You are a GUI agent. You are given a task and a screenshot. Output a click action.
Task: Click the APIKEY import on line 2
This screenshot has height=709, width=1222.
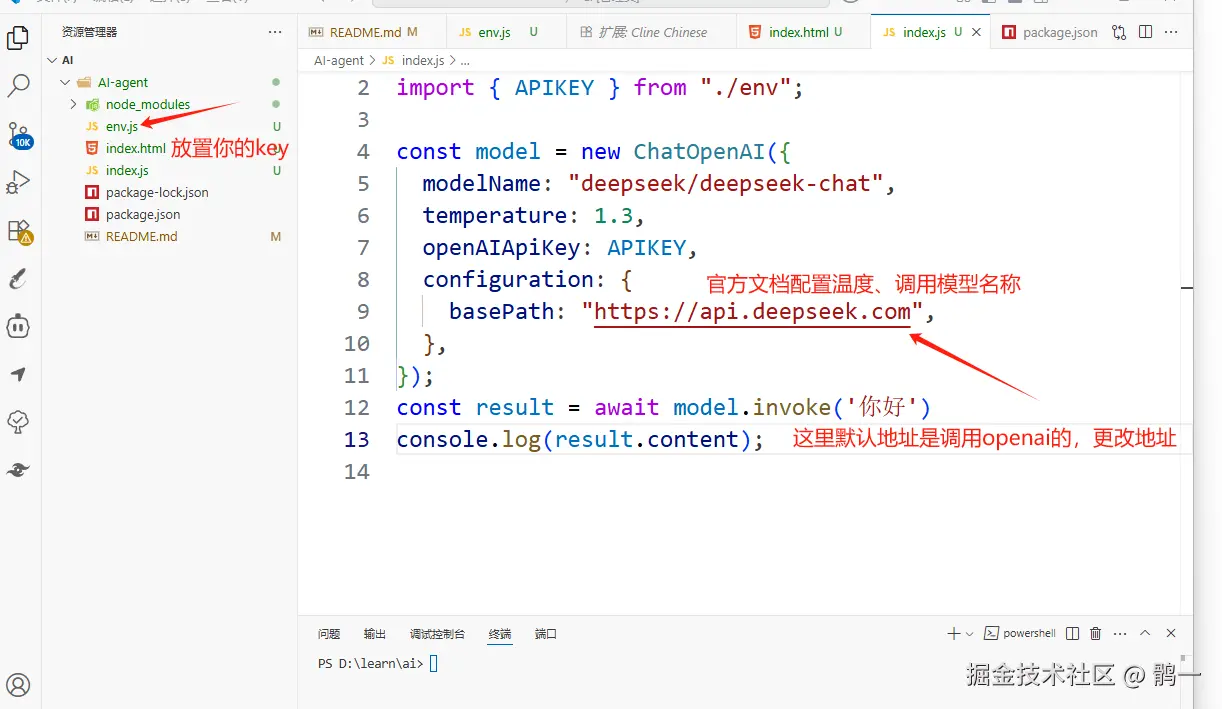point(554,87)
